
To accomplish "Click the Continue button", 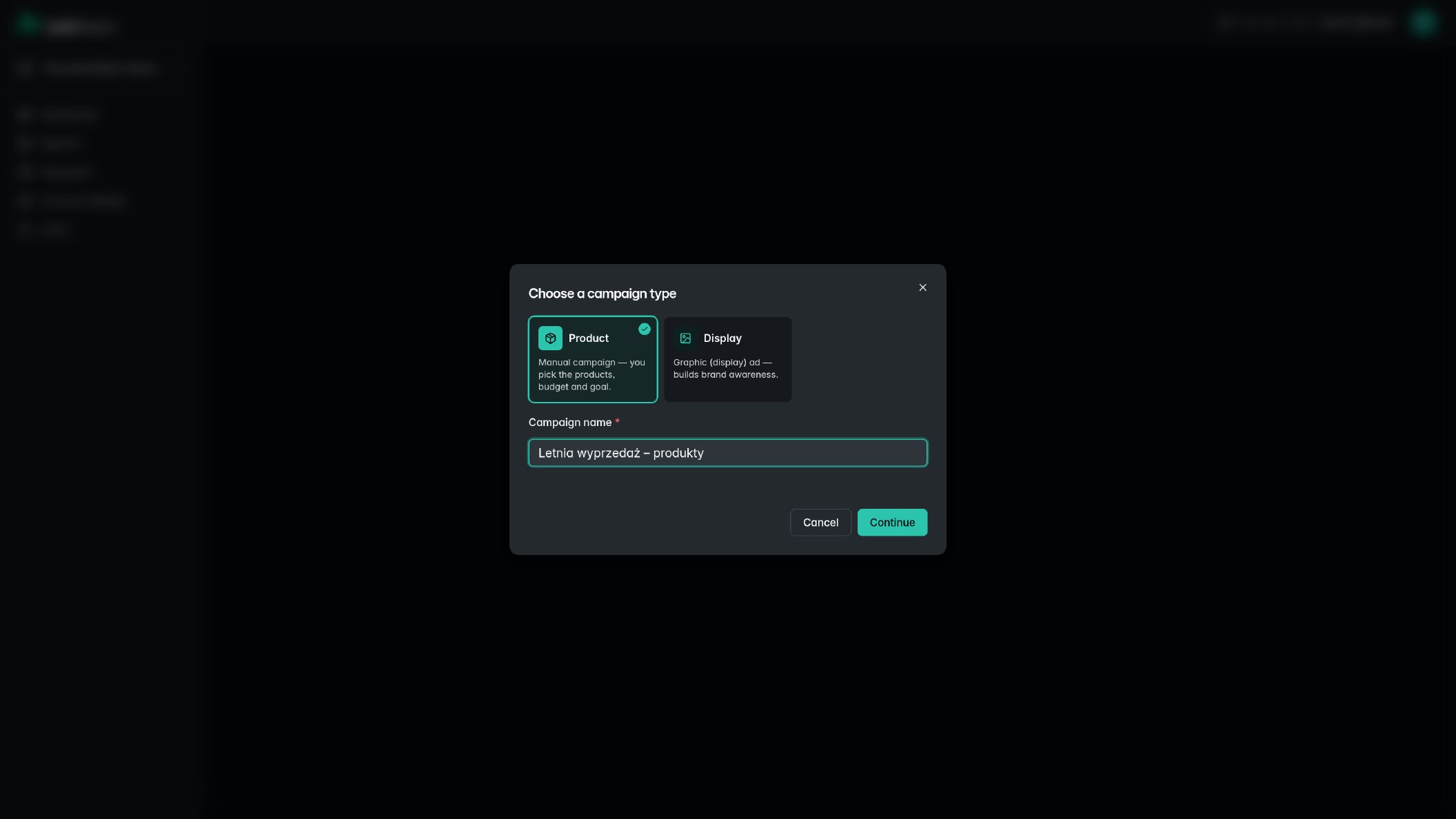I will pos(892,523).
